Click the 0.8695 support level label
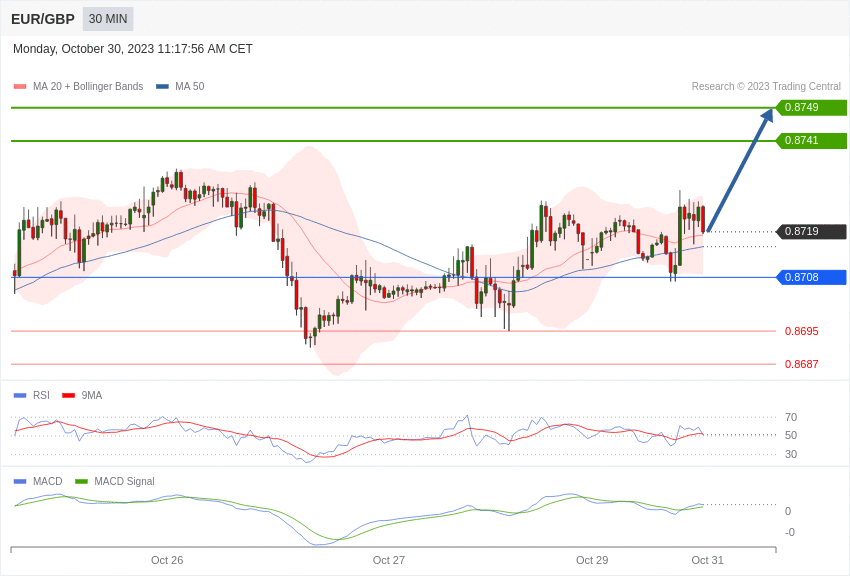The image size is (850, 576). [802, 331]
